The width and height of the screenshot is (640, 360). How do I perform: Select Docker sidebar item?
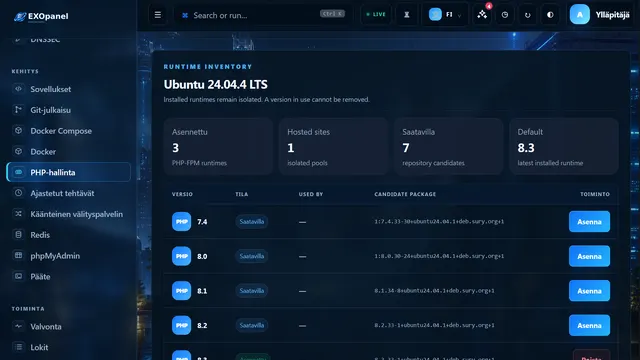tap(69, 151)
